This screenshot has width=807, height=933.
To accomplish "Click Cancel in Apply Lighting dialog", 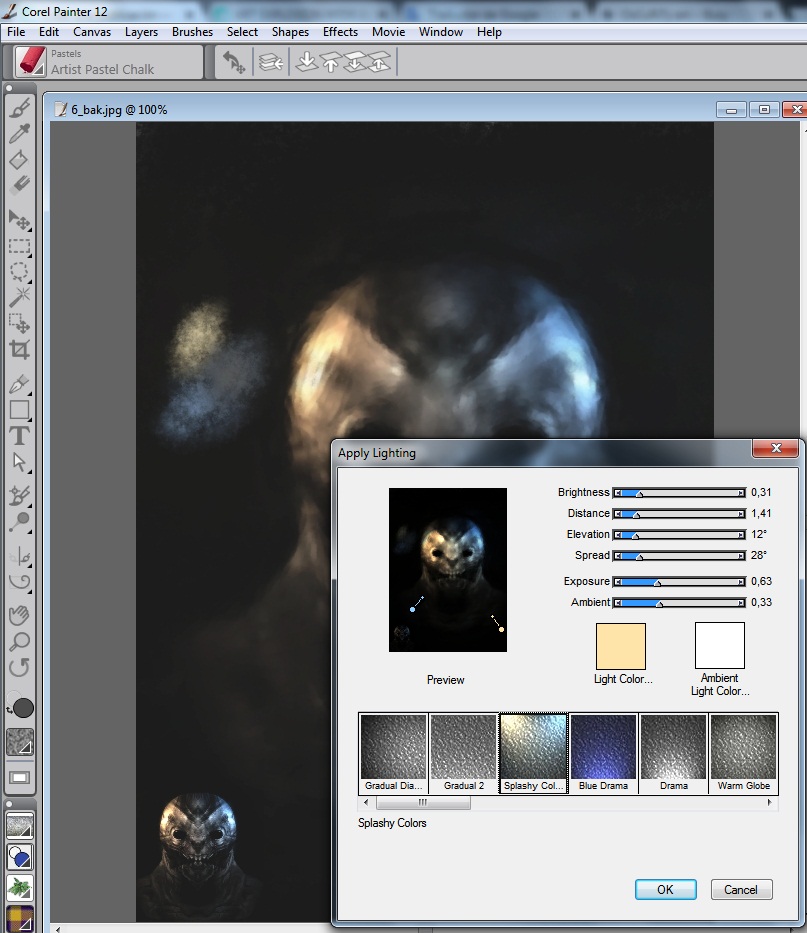I will tap(741, 890).
